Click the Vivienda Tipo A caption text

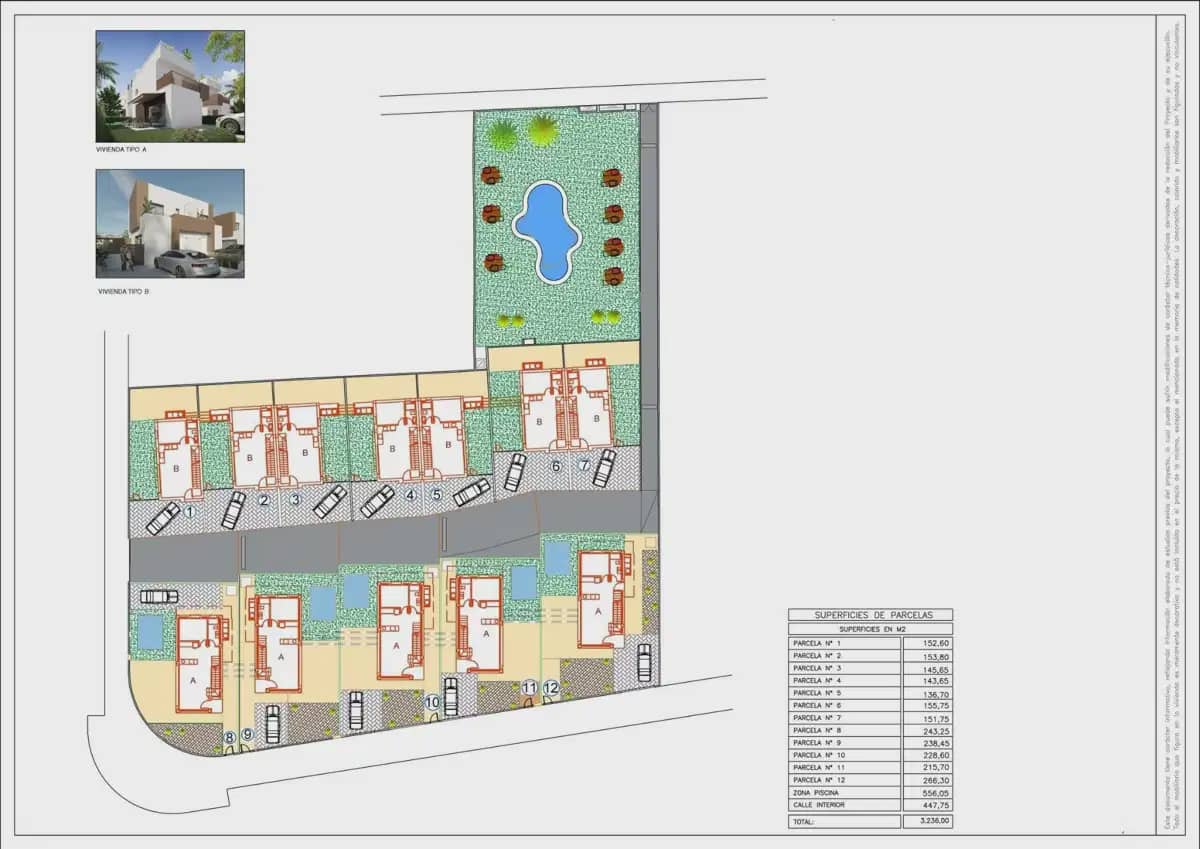pyautogui.click(x=122, y=154)
